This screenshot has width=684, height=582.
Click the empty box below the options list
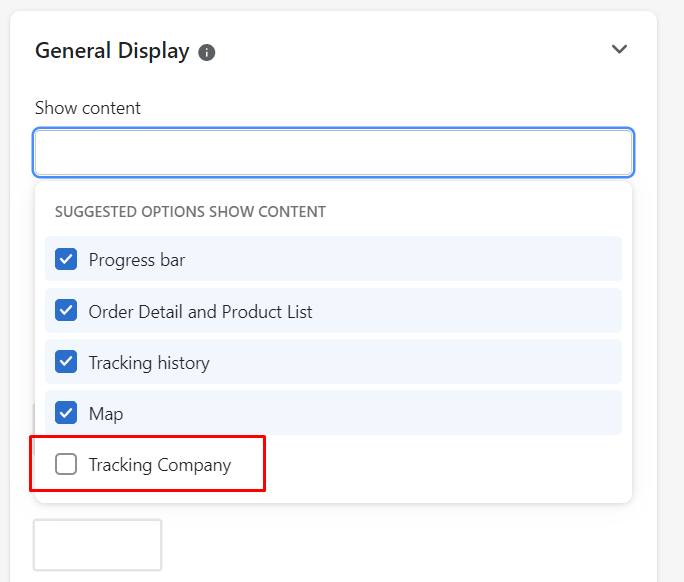(98, 545)
